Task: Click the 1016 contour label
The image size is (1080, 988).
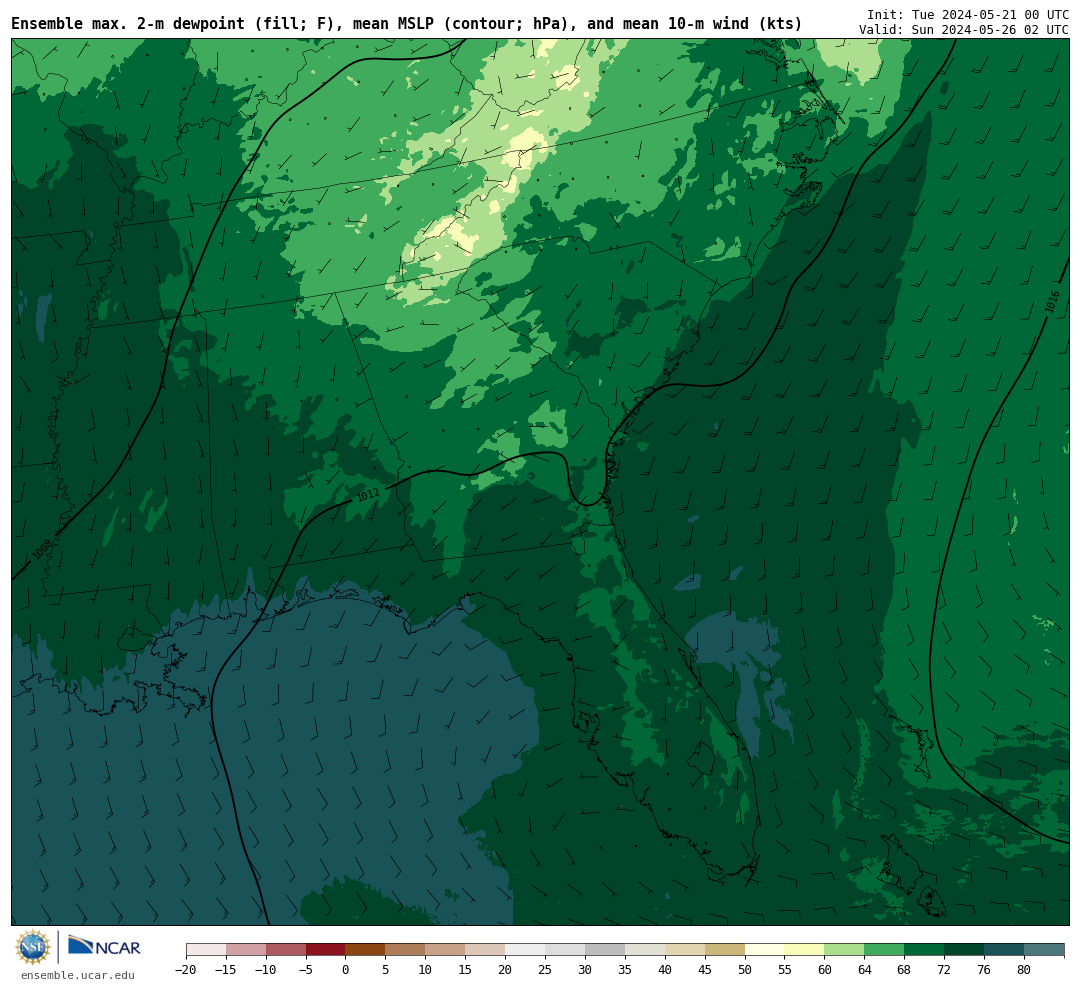Action: click(x=1052, y=302)
